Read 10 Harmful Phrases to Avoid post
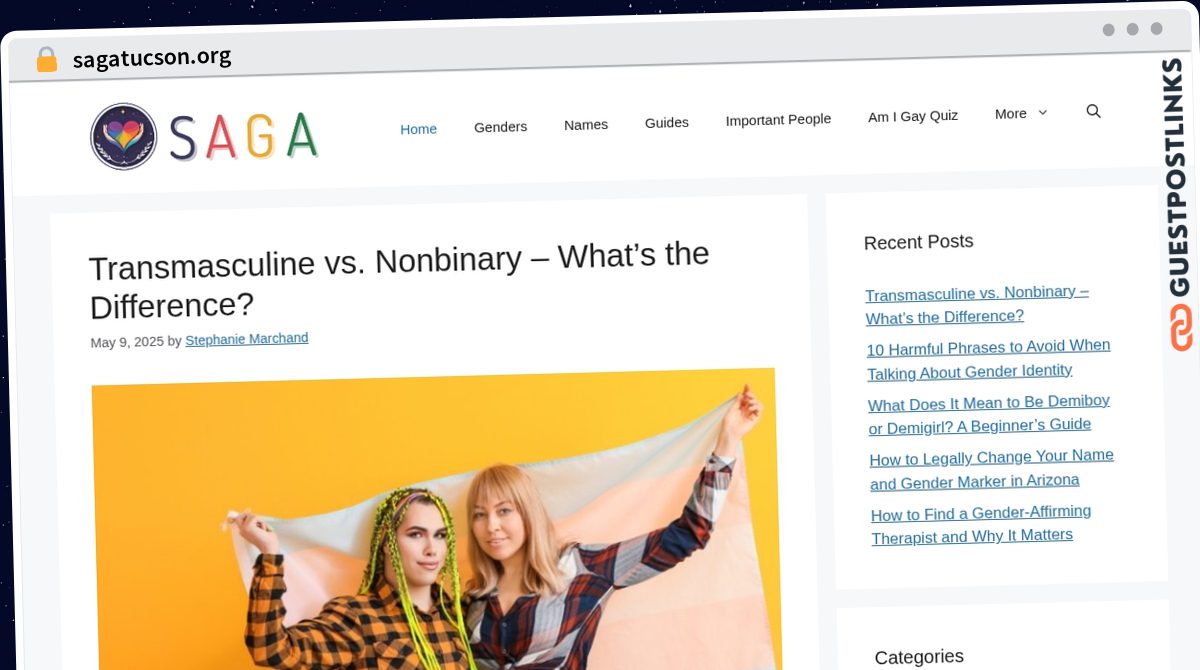 988,359
